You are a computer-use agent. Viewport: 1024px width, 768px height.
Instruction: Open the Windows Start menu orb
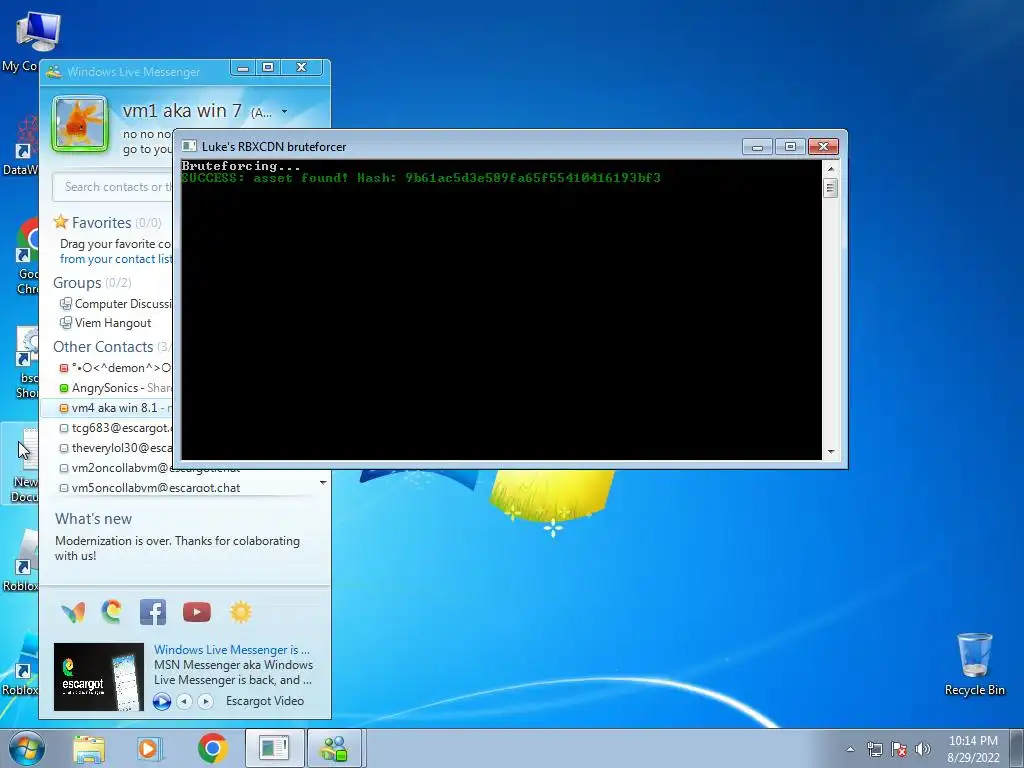pos(27,748)
